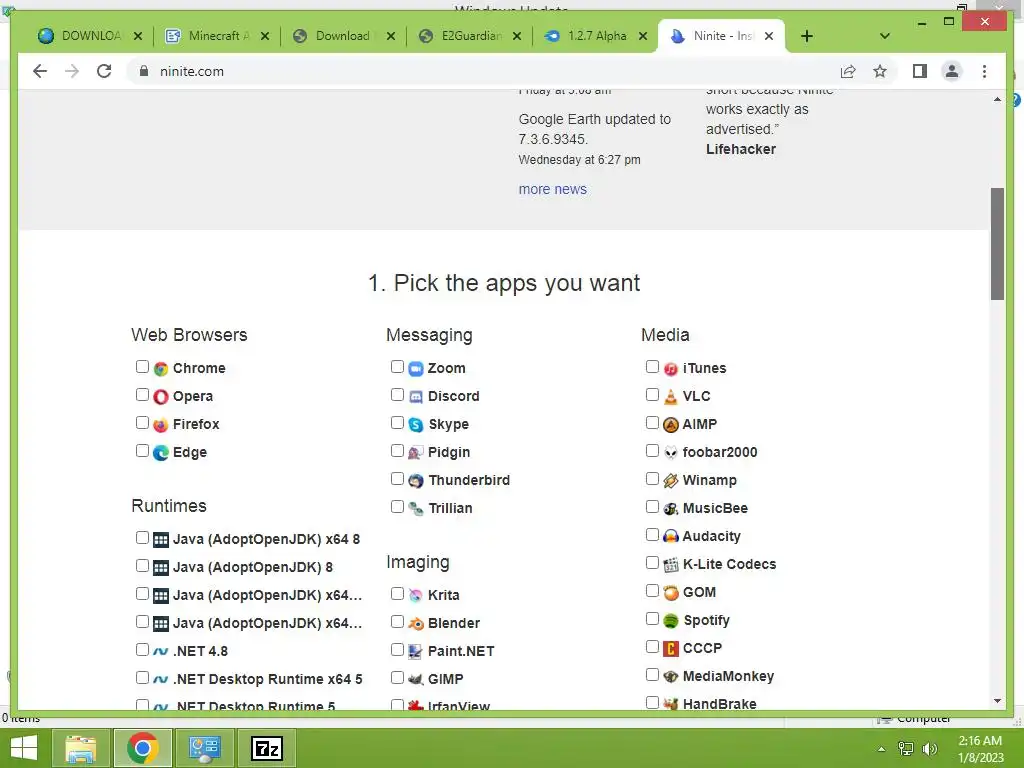Click the ninite.com address bar
1024x768 pixels.
483,71
